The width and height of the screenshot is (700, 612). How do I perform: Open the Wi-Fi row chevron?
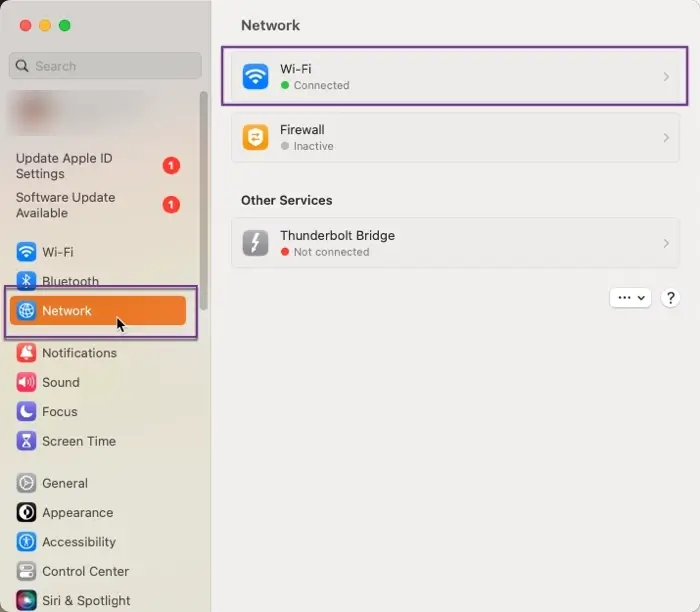point(666,77)
